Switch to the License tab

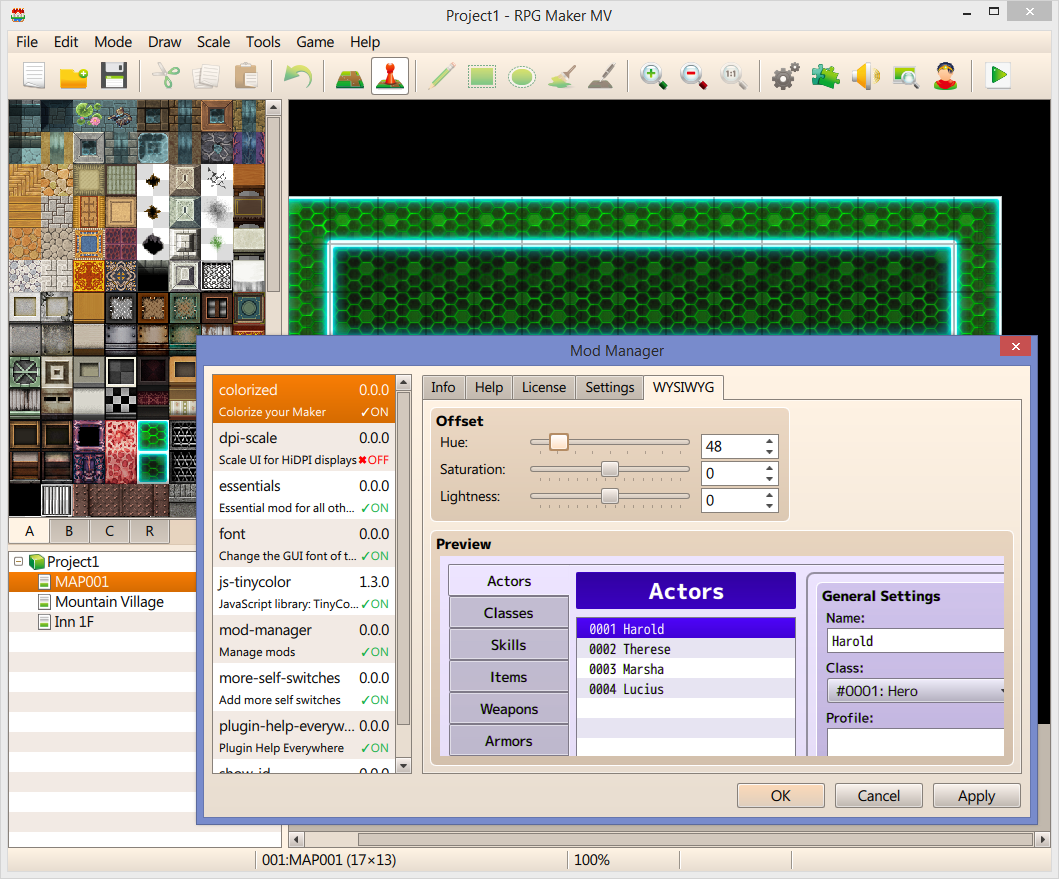tap(544, 387)
